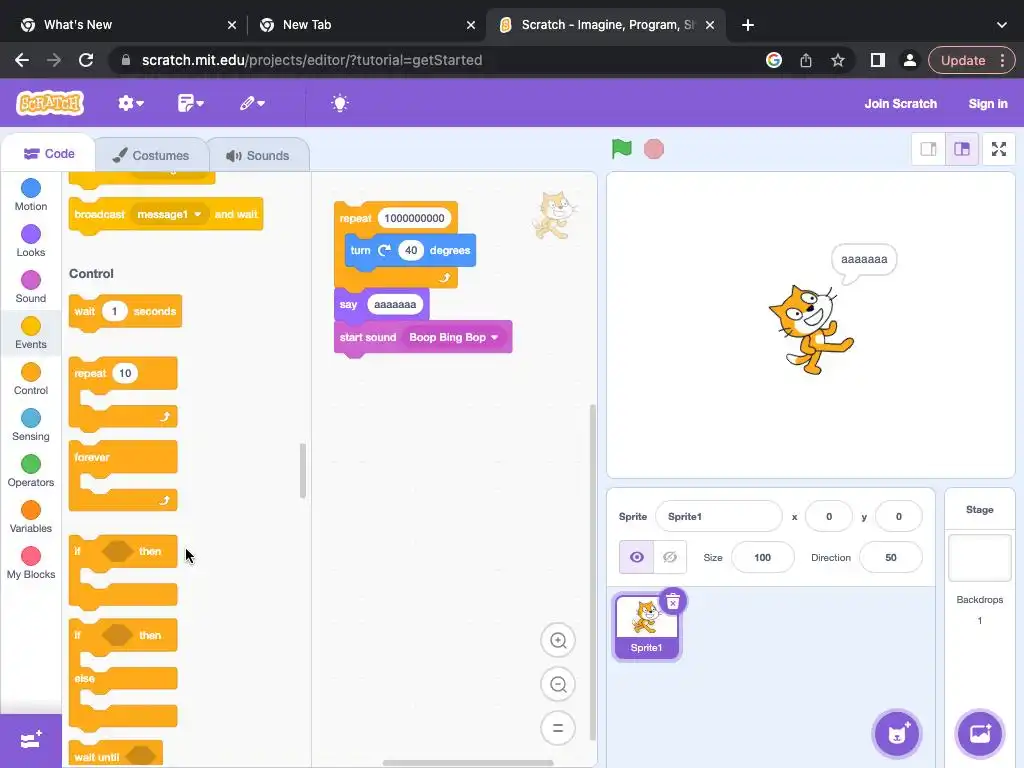This screenshot has height=768, width=1024.
Task: Open the Tutorials lightbulb icon
Action: [340, 103]
